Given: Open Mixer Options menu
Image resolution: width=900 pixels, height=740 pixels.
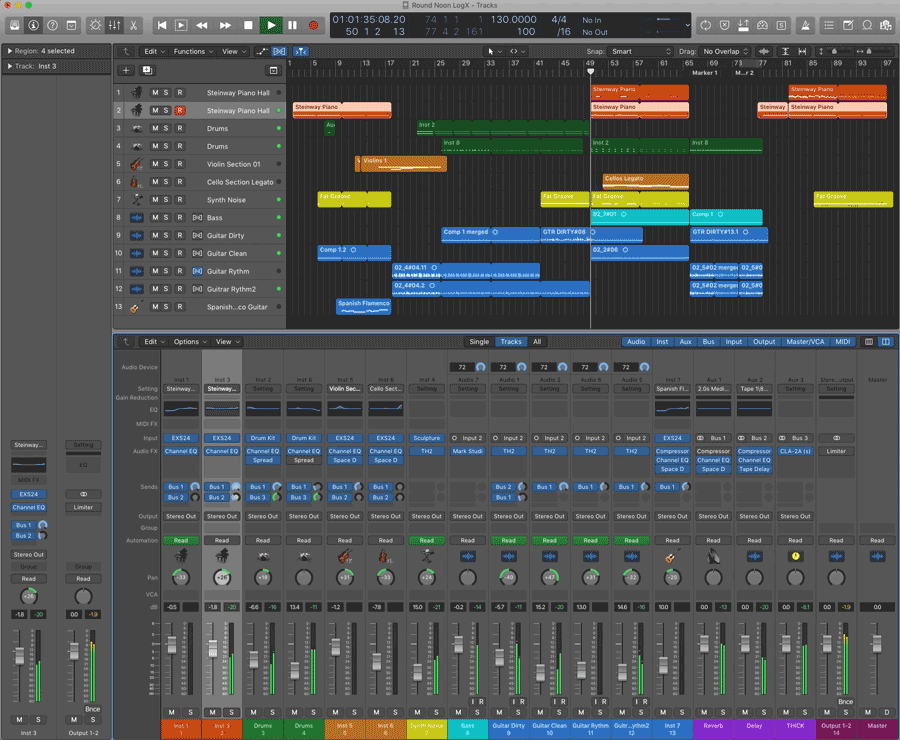Looking at the screenshot, I should (x=190, y=342).
